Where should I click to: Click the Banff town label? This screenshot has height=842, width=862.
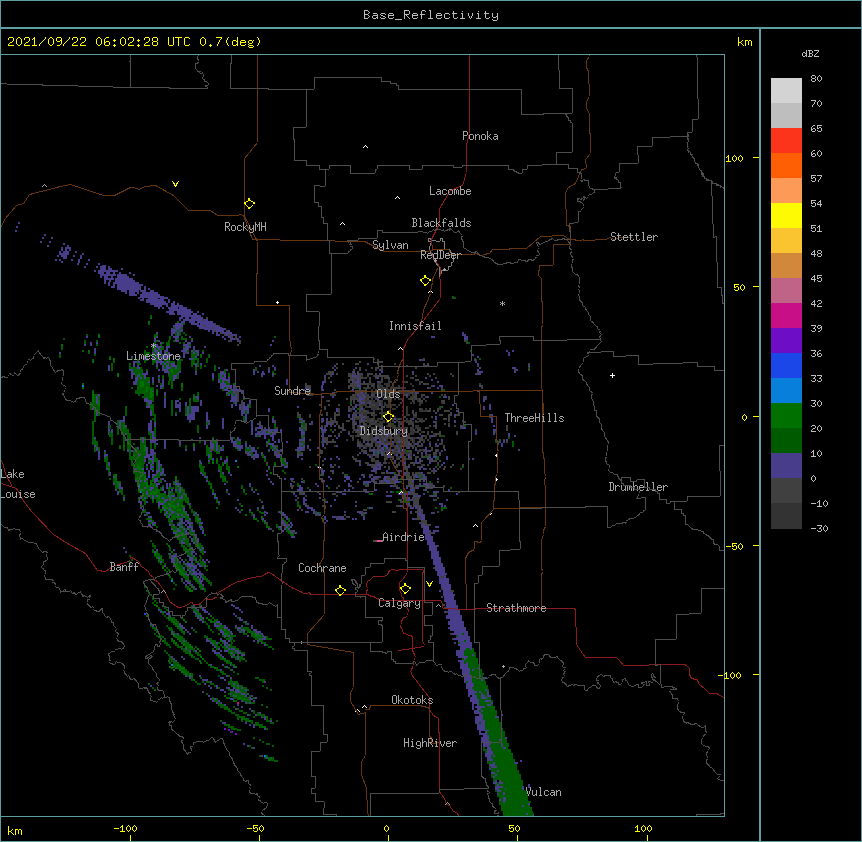[124, 567]
